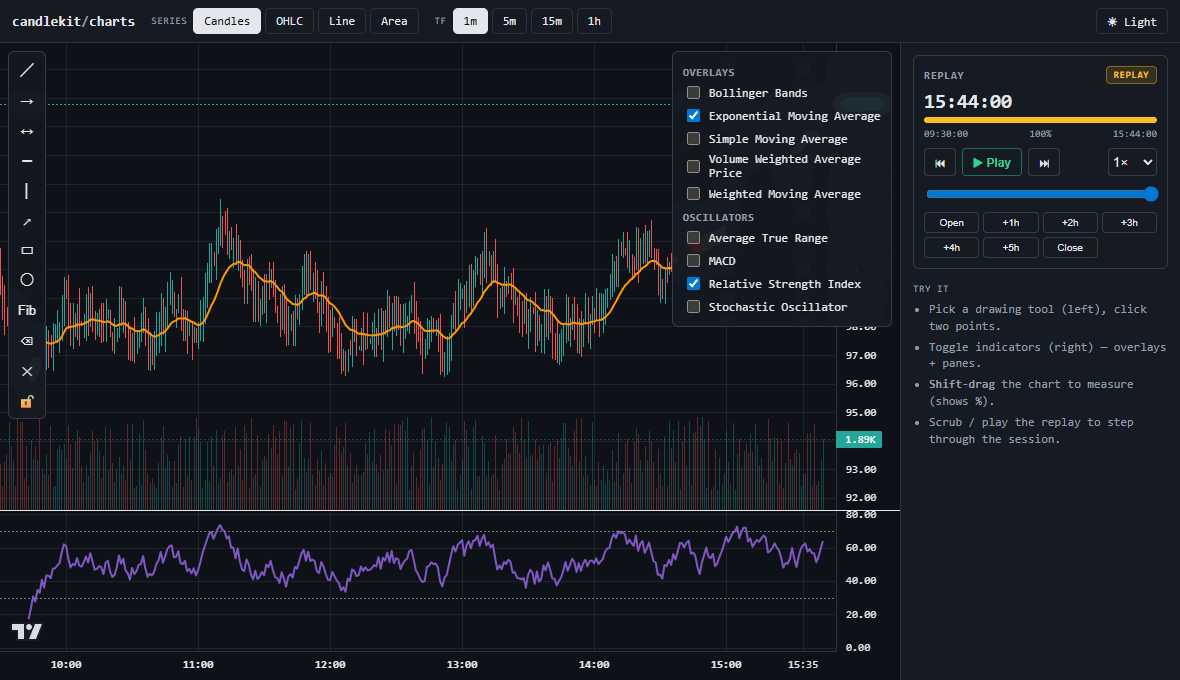Pick the vertical line tool
This screenshot has width=1180, height=680.
pos(27,191)
